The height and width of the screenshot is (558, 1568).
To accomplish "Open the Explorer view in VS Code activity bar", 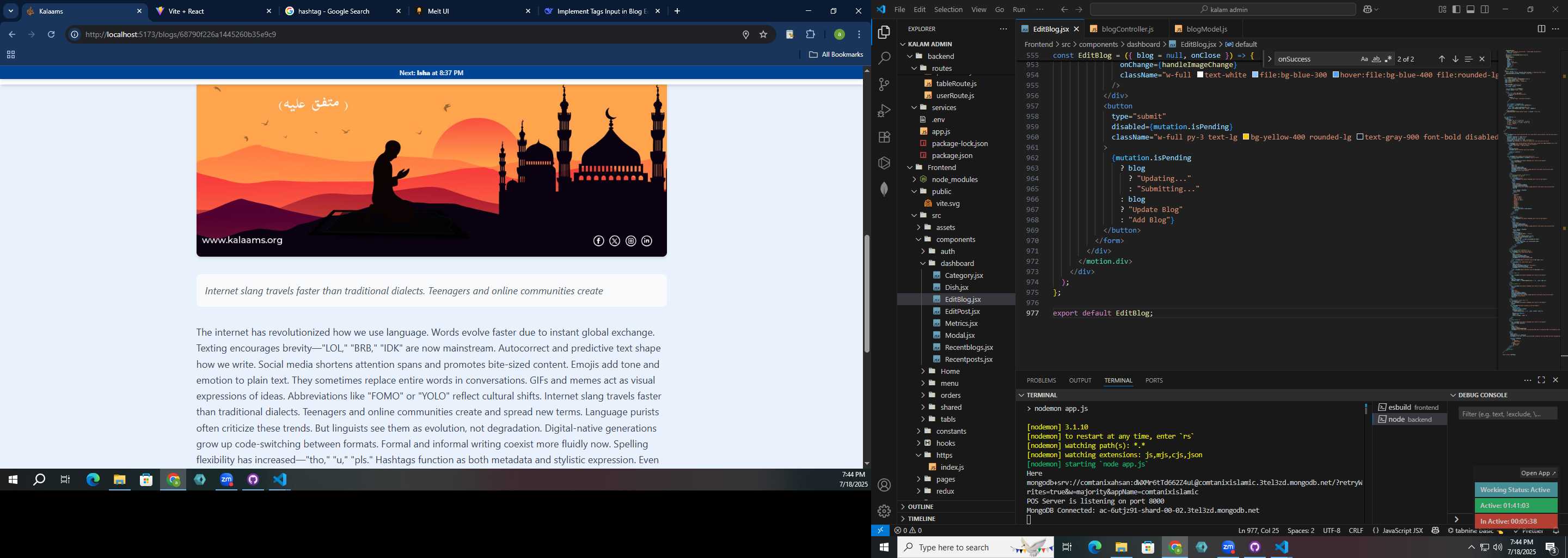I will point(884,32).
